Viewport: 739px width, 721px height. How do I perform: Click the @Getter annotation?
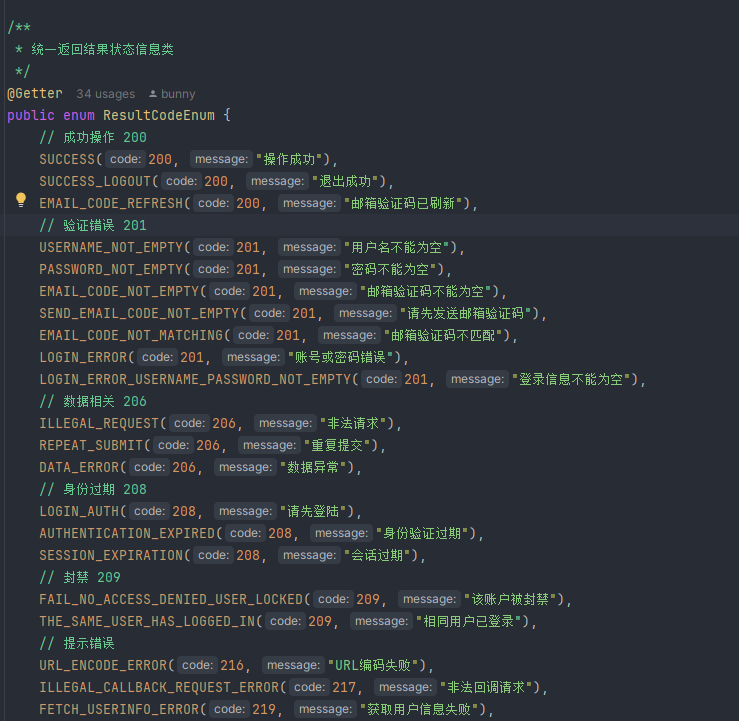click(35, 93)
